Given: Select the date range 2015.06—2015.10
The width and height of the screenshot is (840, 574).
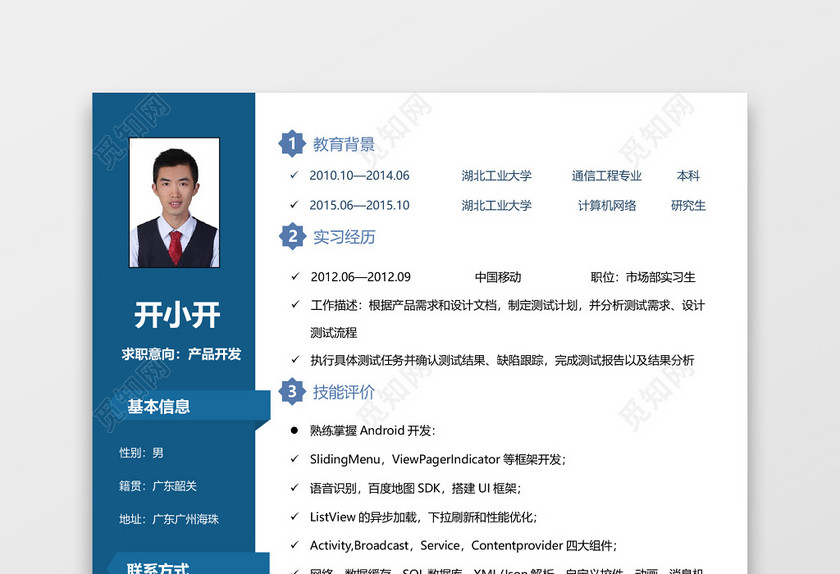Looking at the screenshot, I should [x=359, y=205].
